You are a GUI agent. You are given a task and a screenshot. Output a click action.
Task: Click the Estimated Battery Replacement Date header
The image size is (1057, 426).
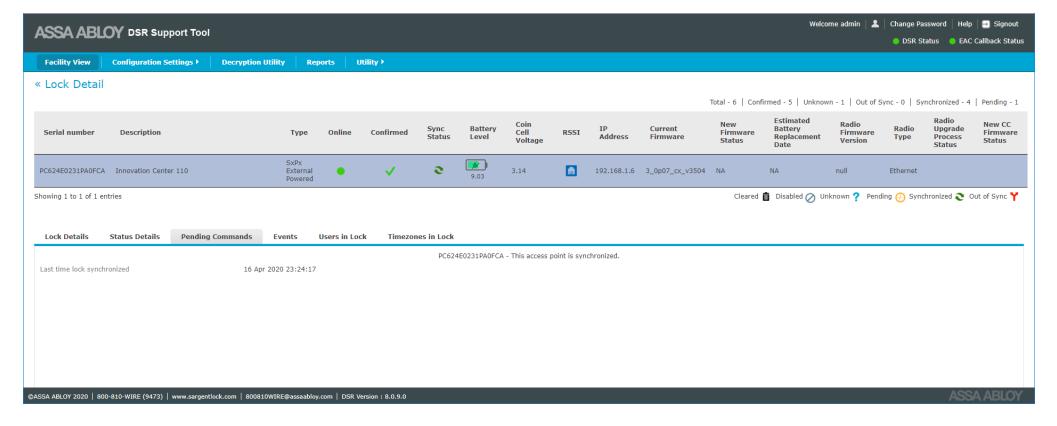tap(797, 132)
